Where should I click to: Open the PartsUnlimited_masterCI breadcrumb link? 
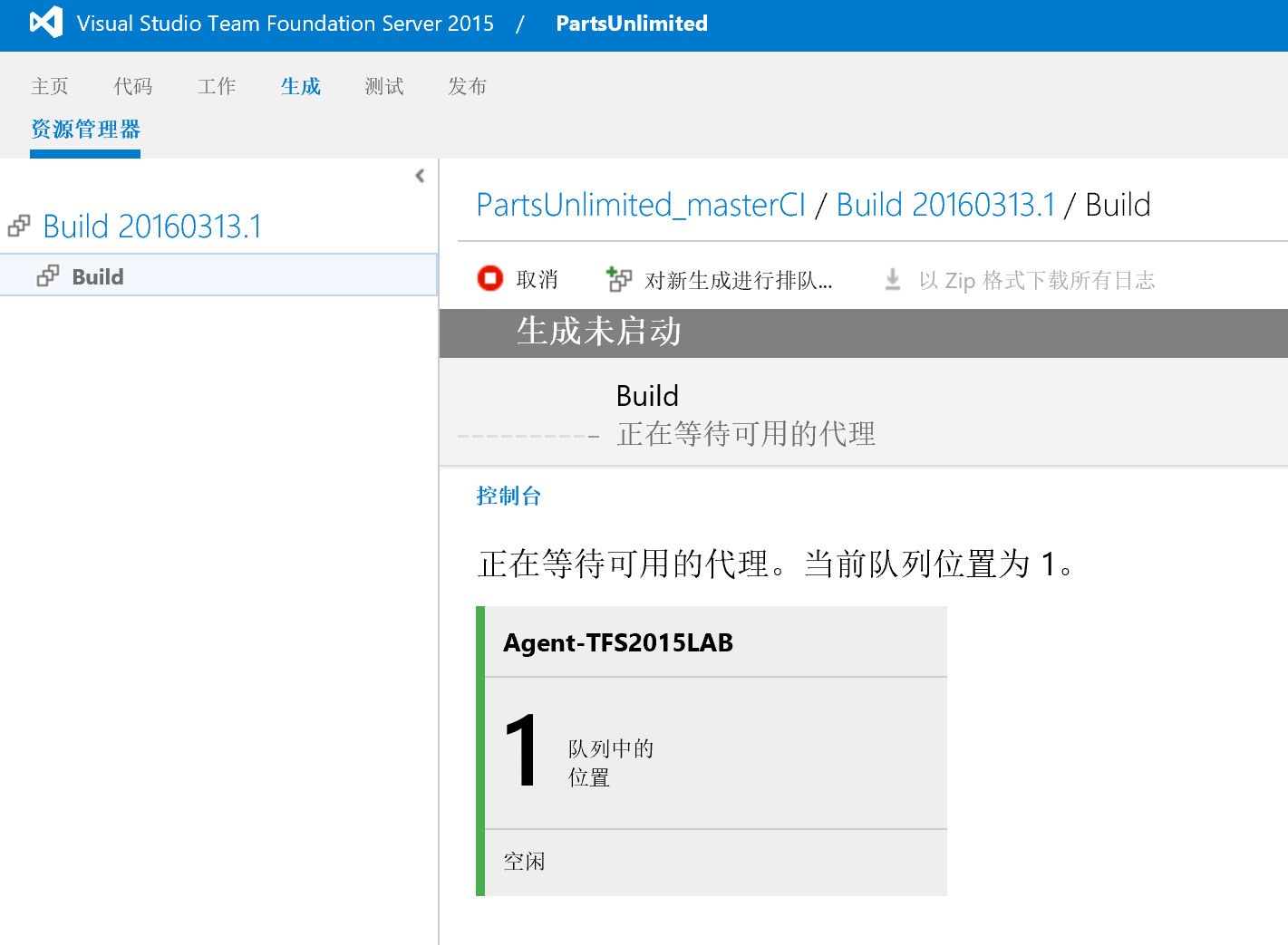pos(641,205)
